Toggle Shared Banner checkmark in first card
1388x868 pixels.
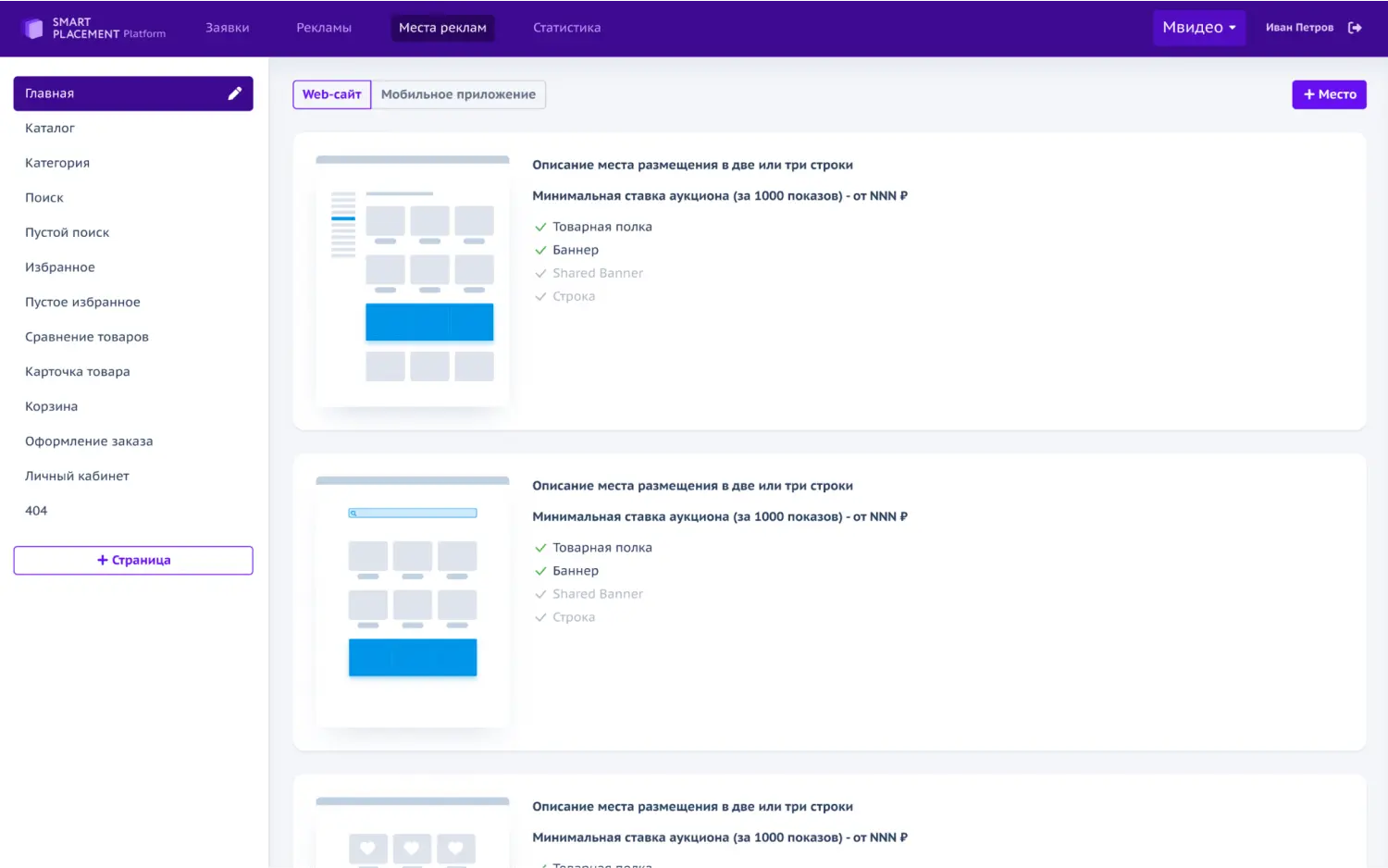(540, 273)
